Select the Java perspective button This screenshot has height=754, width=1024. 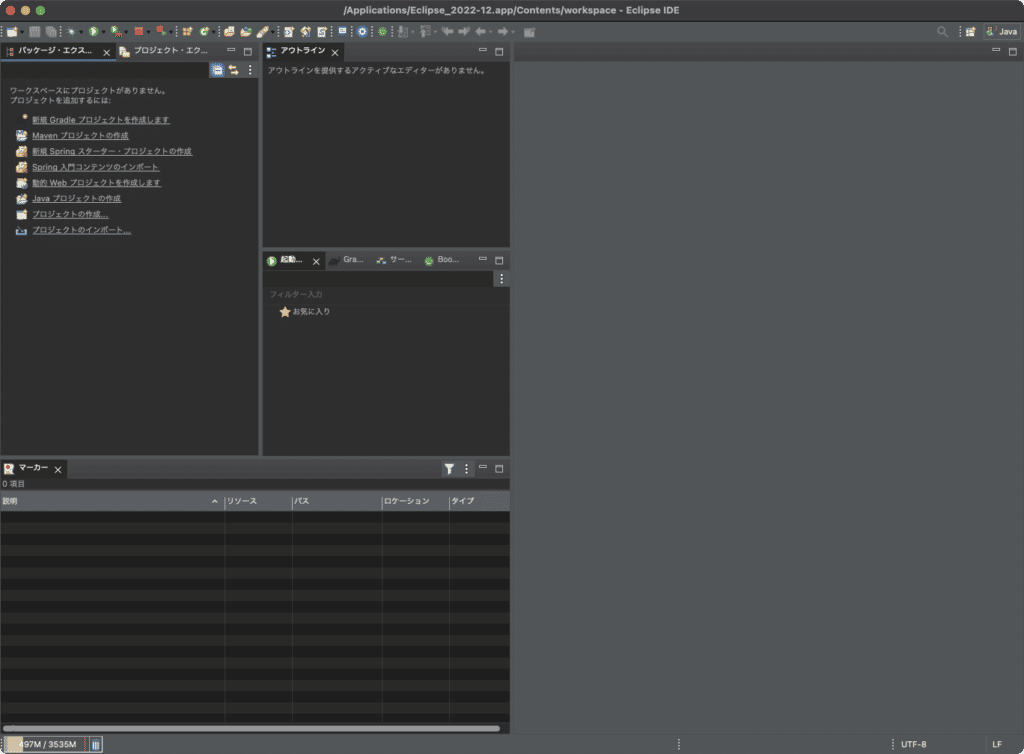click(1002, 32)
